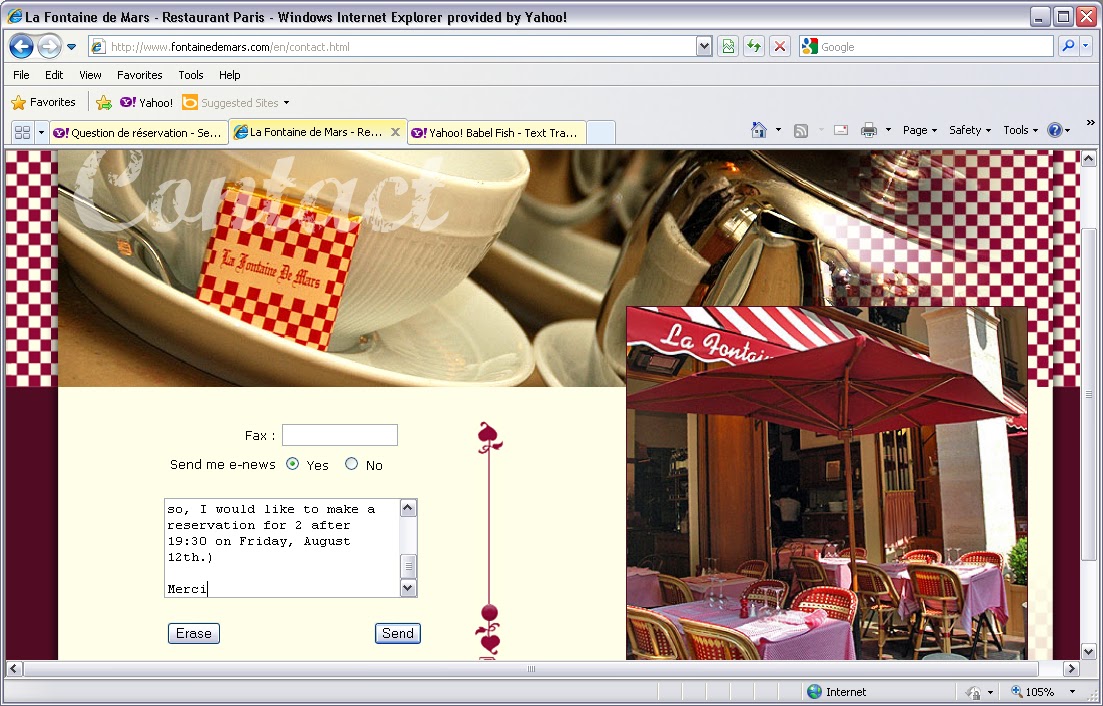Open the Page command bar menu
This screenshot has width=1103, height=706.
tap(919, 130)
